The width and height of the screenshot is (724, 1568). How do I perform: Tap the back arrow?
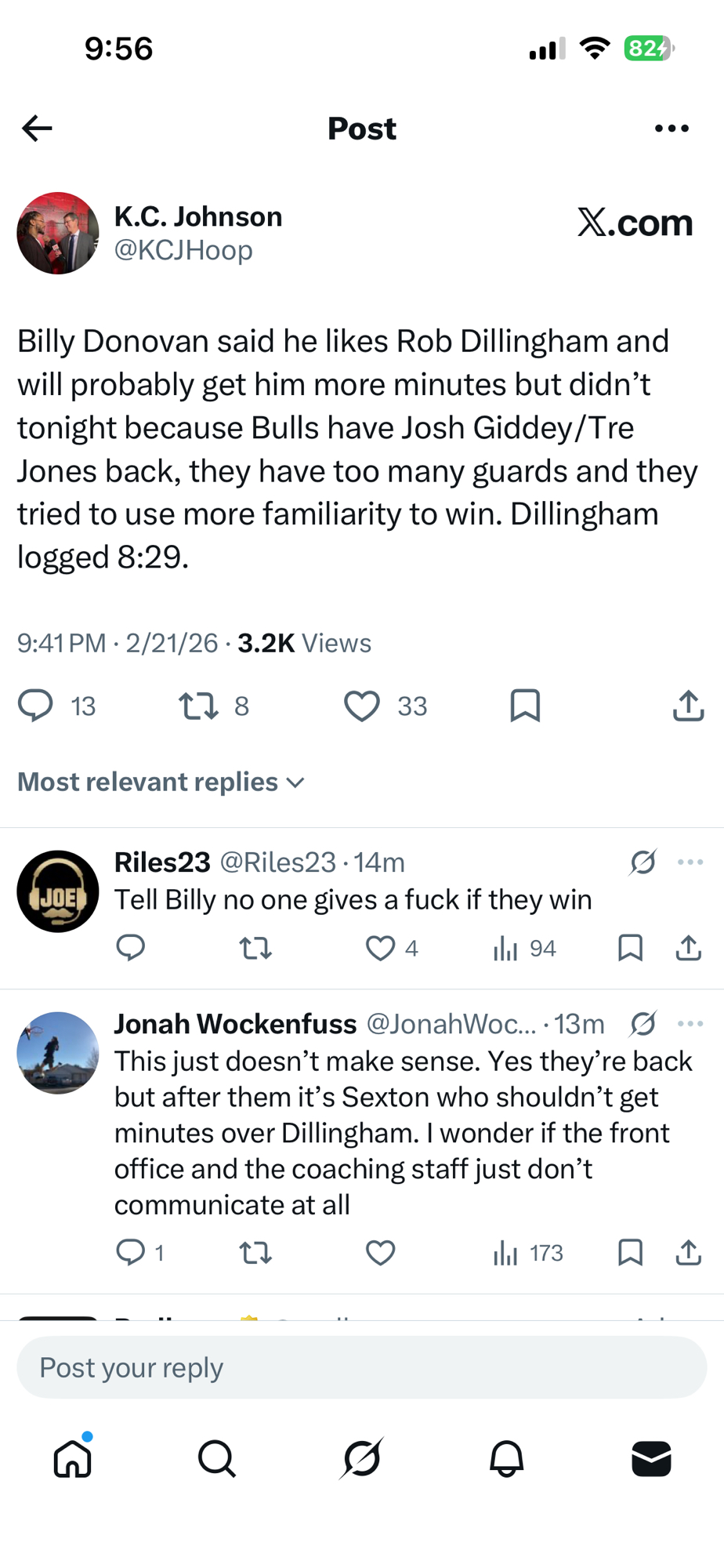[37, 128]
